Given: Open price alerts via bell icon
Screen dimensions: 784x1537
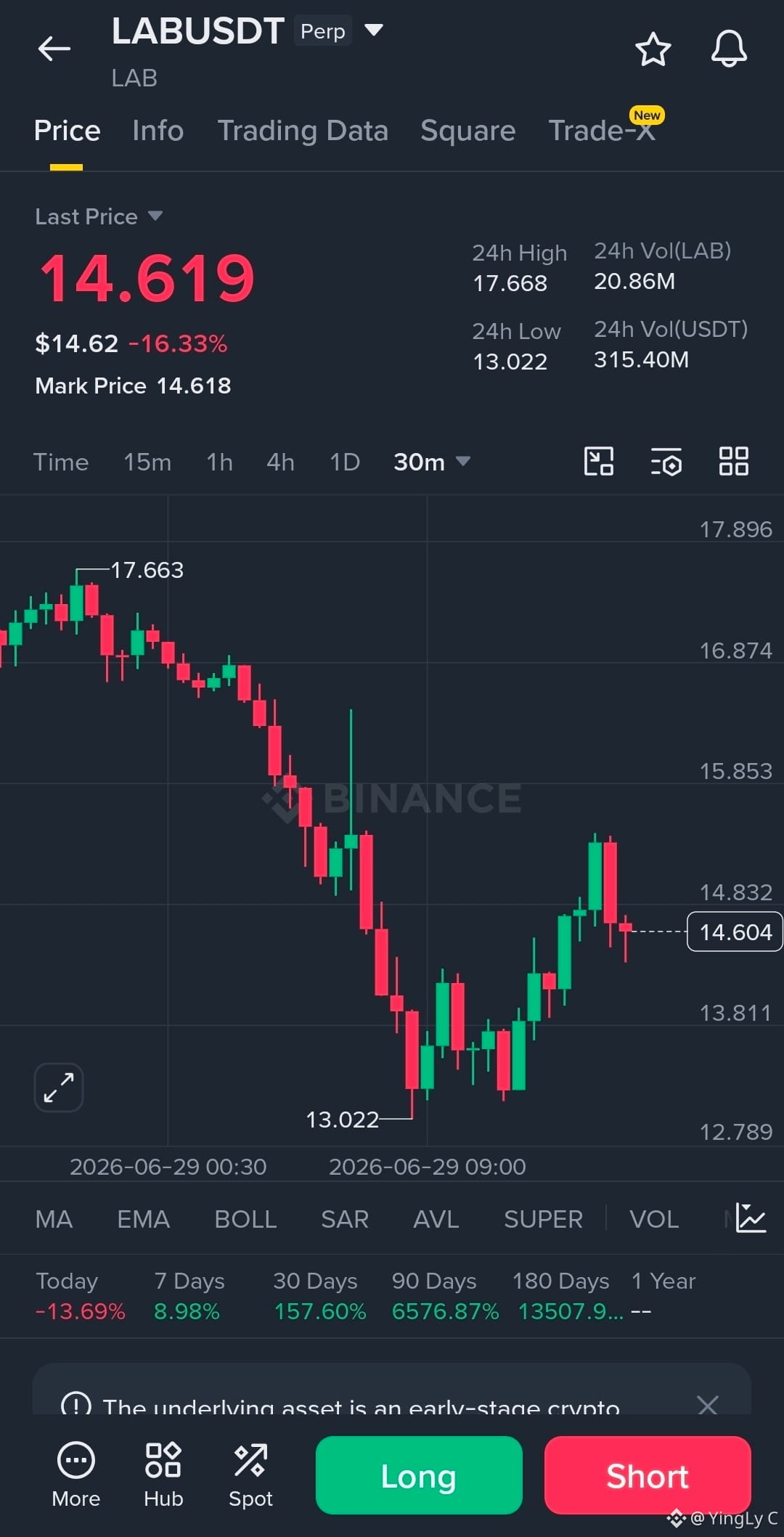Looking at the screenshot, I should [729, 49].
